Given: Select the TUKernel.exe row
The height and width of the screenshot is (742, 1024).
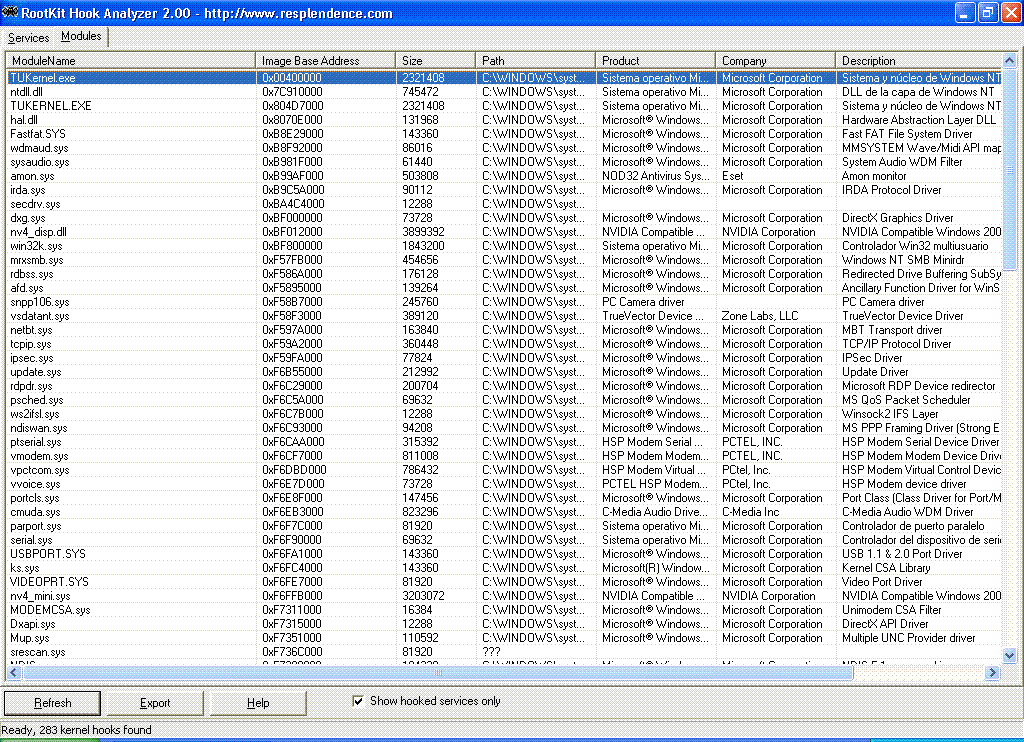Looking at the screenshot, I should [504, 78].
